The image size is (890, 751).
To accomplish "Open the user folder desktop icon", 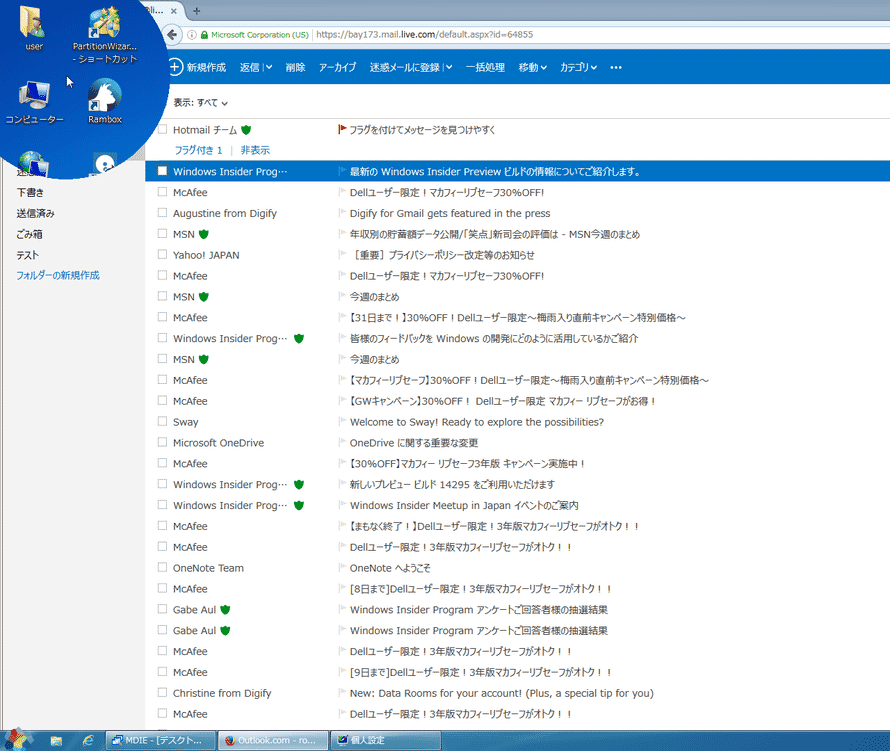I will tap(33, 27).
